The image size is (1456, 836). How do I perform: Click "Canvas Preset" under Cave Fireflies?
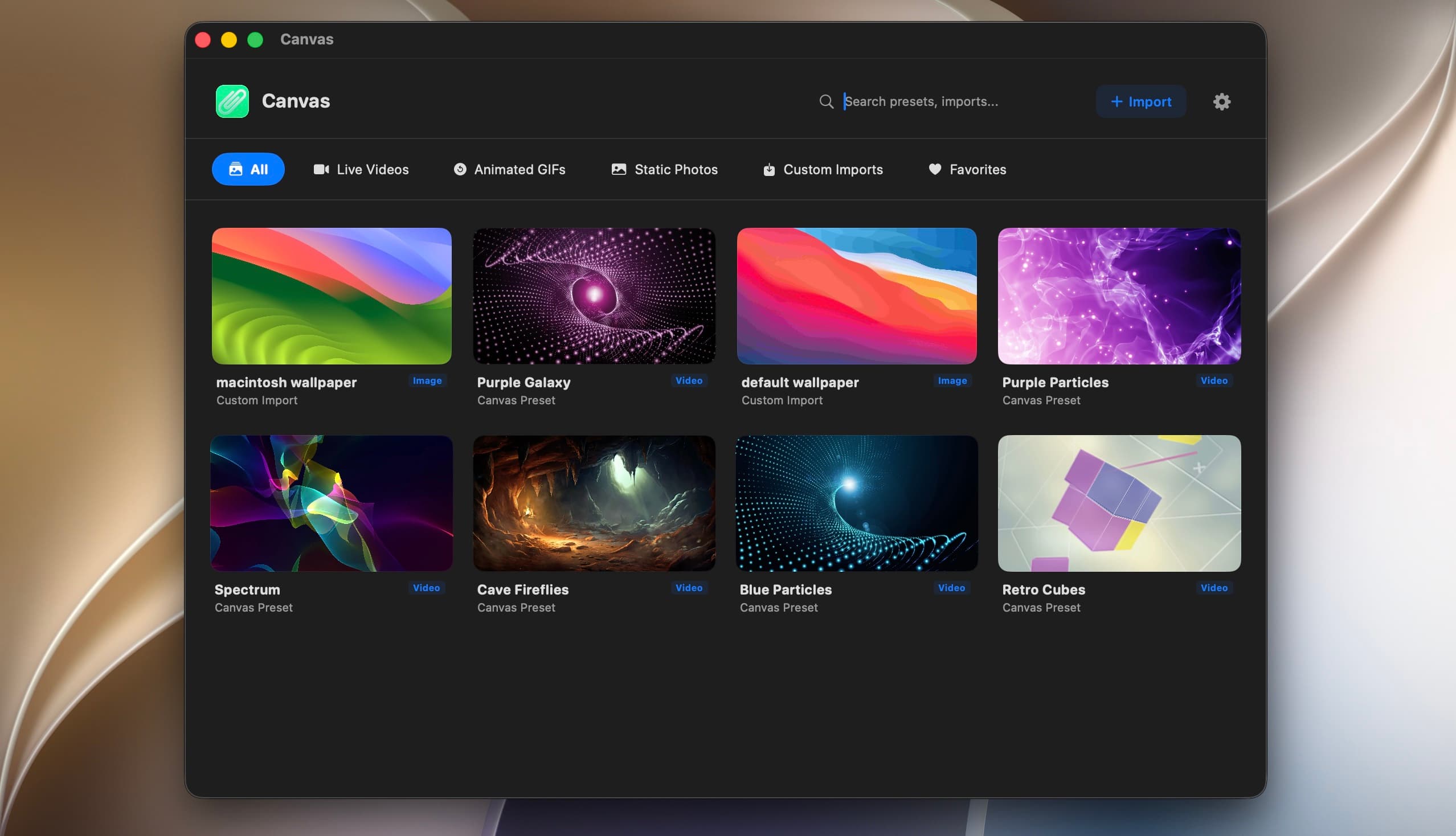pos(516,608)
